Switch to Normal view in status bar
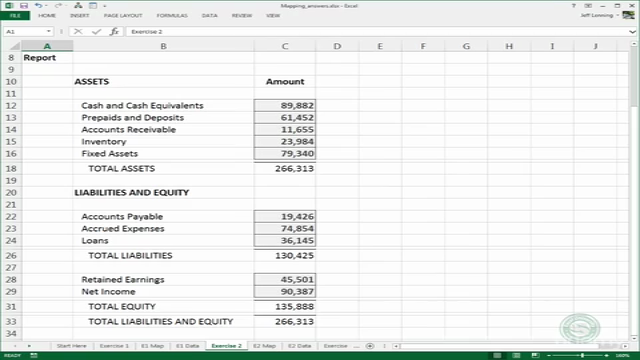640x360 pixels. tap(497, 356)
